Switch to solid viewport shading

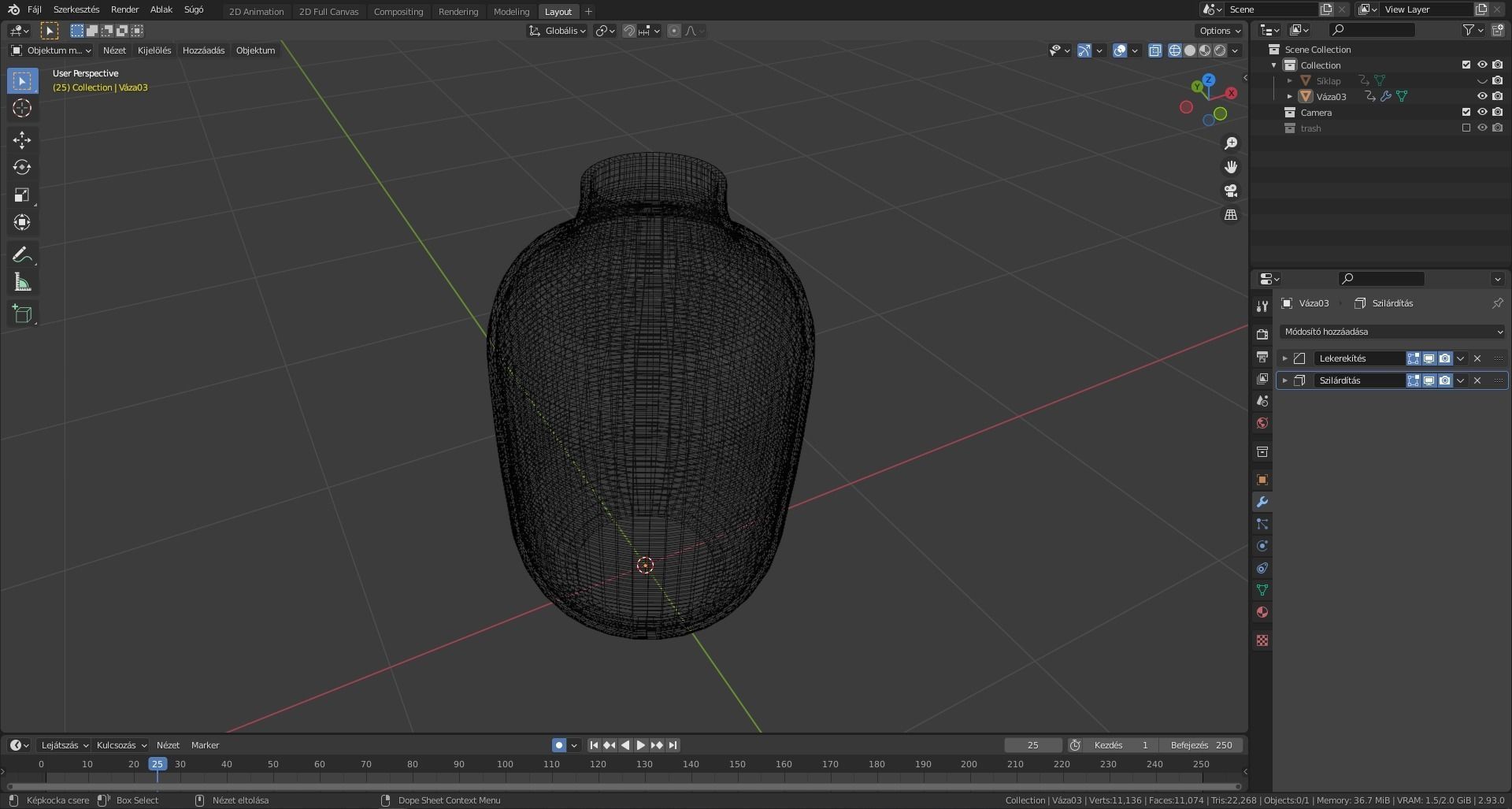[1190, 50]
